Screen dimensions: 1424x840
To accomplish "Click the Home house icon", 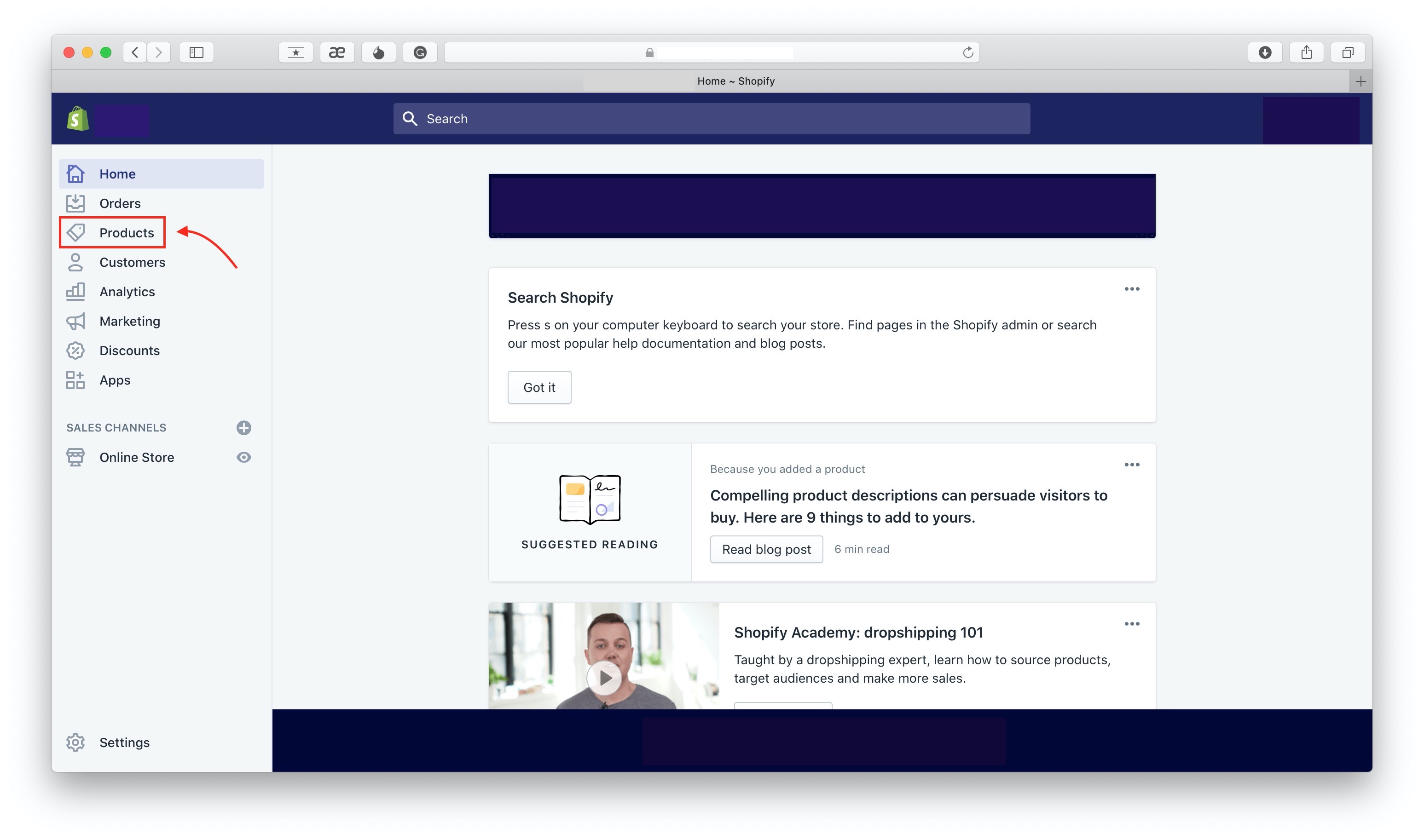I will point(75,174).
